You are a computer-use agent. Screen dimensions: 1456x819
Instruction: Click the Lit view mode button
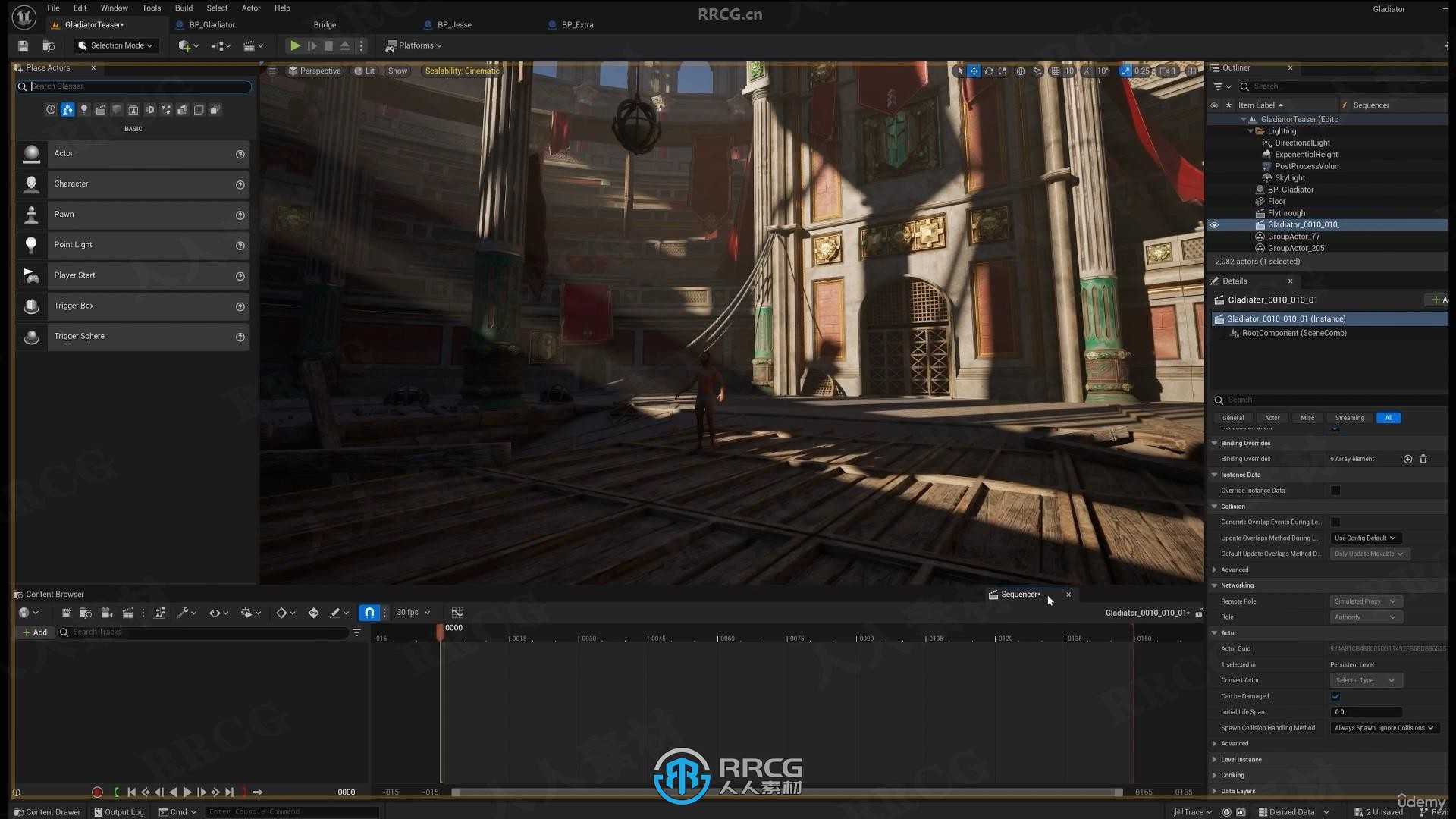tap(365, 71)
